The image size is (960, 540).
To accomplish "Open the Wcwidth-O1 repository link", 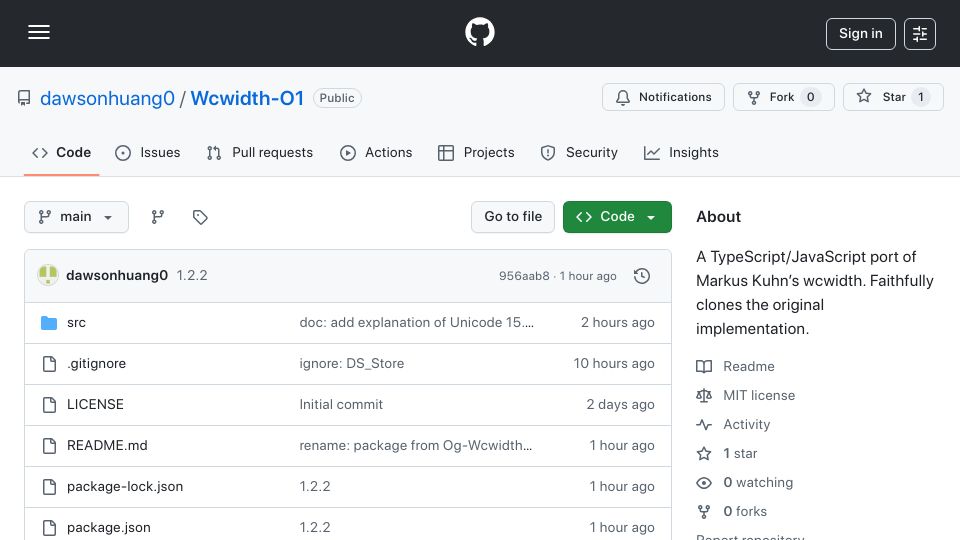I will [x=247, y=98].
